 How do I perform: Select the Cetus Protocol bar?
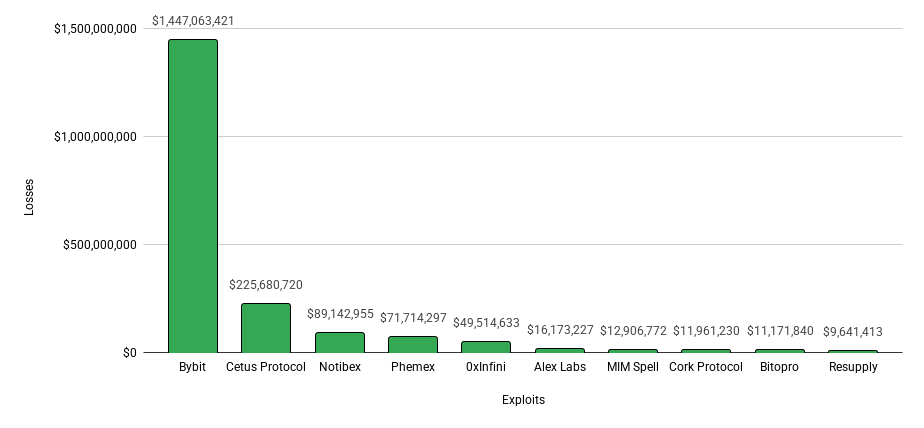point(266,328)
